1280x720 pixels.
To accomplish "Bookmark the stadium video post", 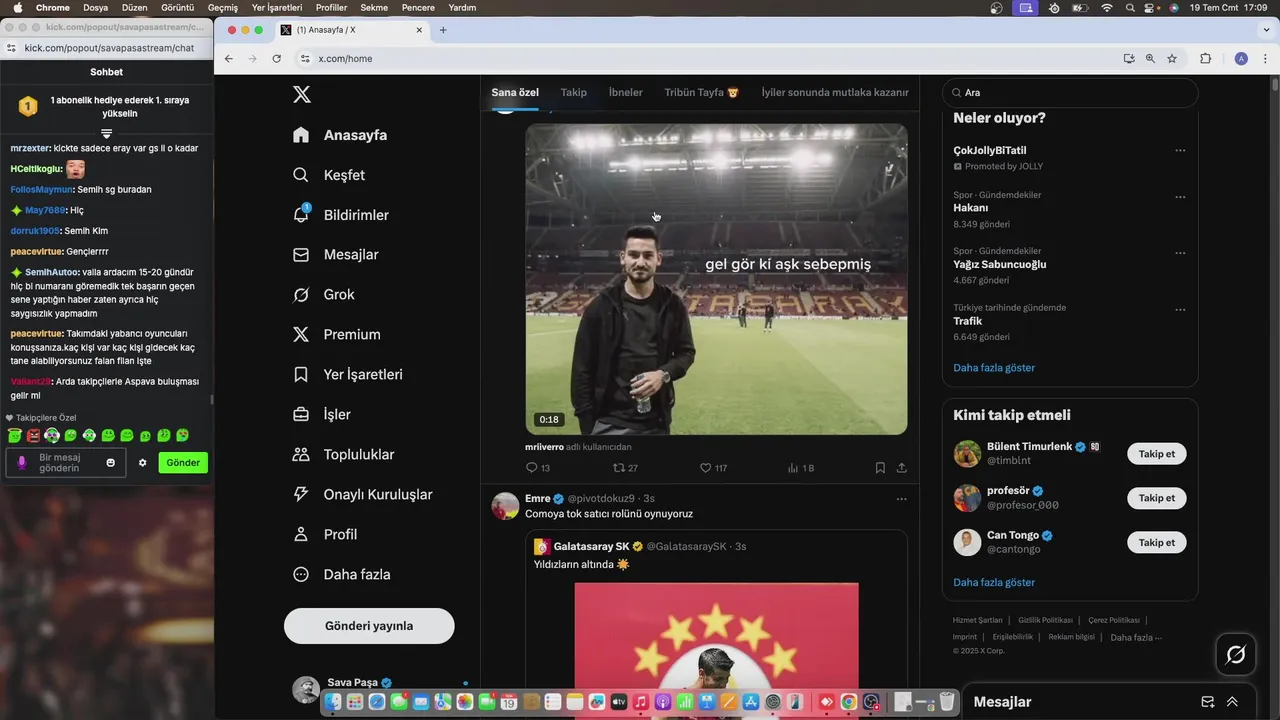I will 880,468.
